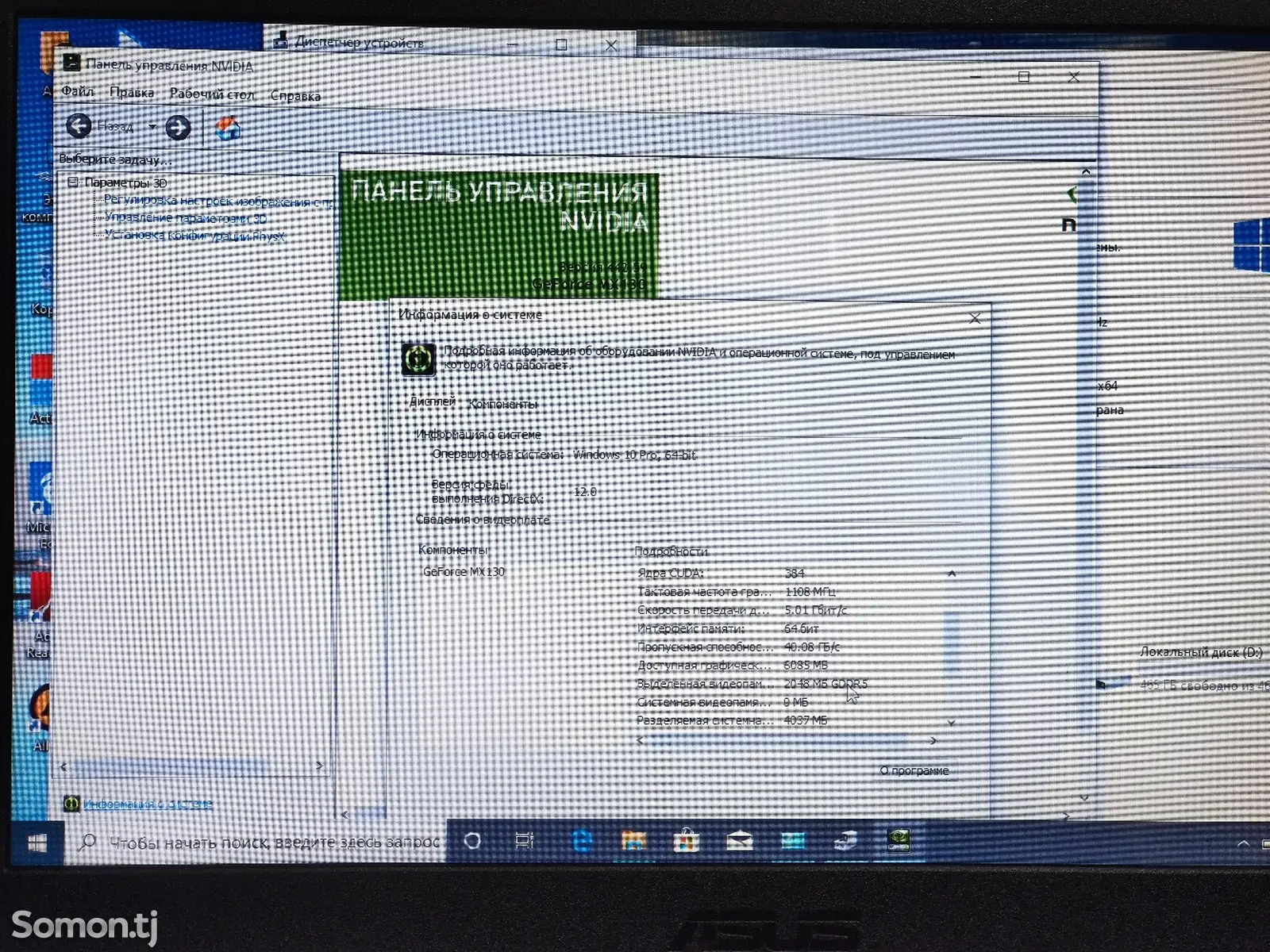Show hidden system tray icons
Image resolution: width=1270 pixels, height=952 pixels.
(x=1243, y=843)
